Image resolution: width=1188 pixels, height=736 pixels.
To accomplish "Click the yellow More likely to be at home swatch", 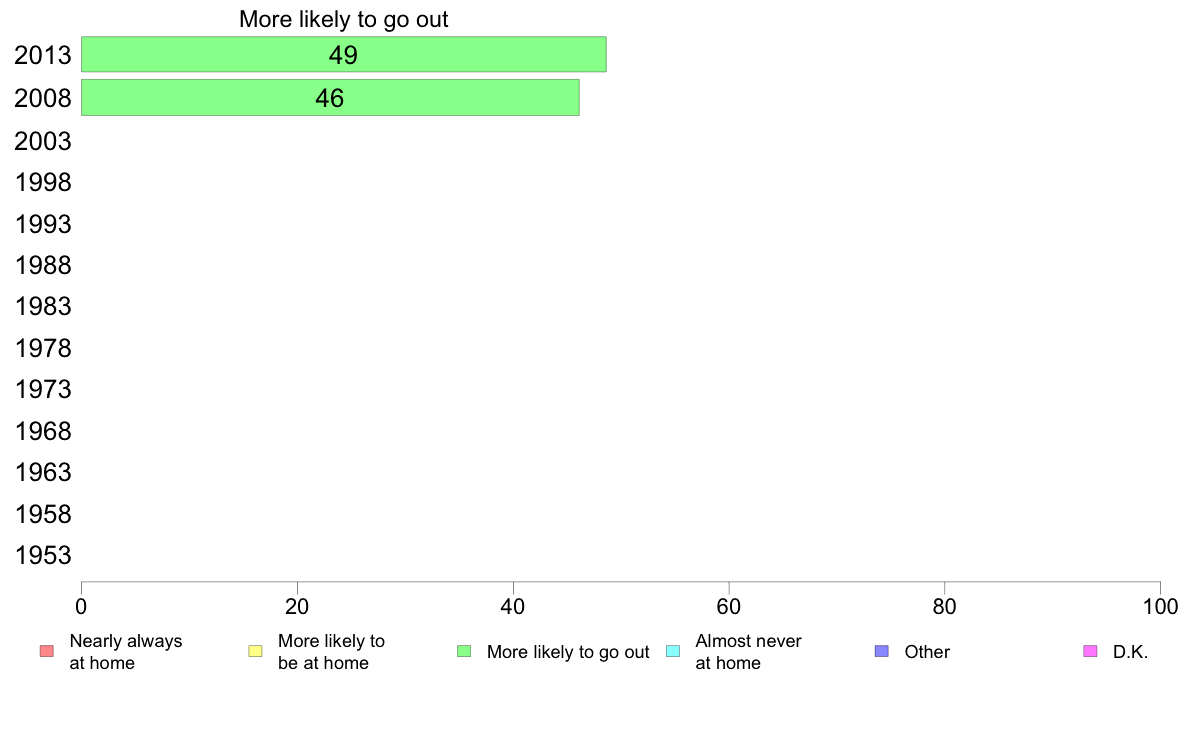I will 255,652.
